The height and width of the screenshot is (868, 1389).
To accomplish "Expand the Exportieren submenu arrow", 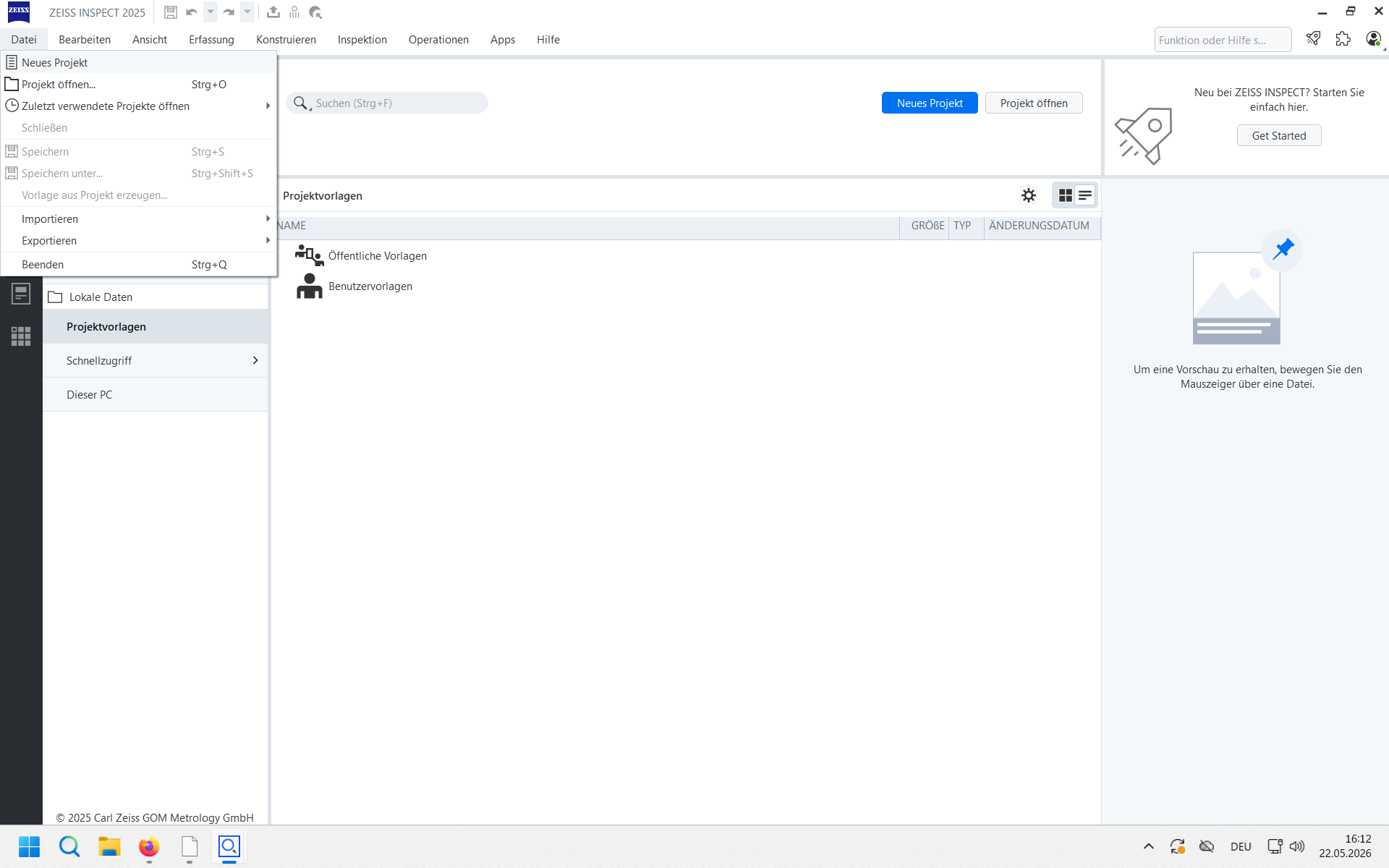I will pyautogui.click(x=268, y=240).
